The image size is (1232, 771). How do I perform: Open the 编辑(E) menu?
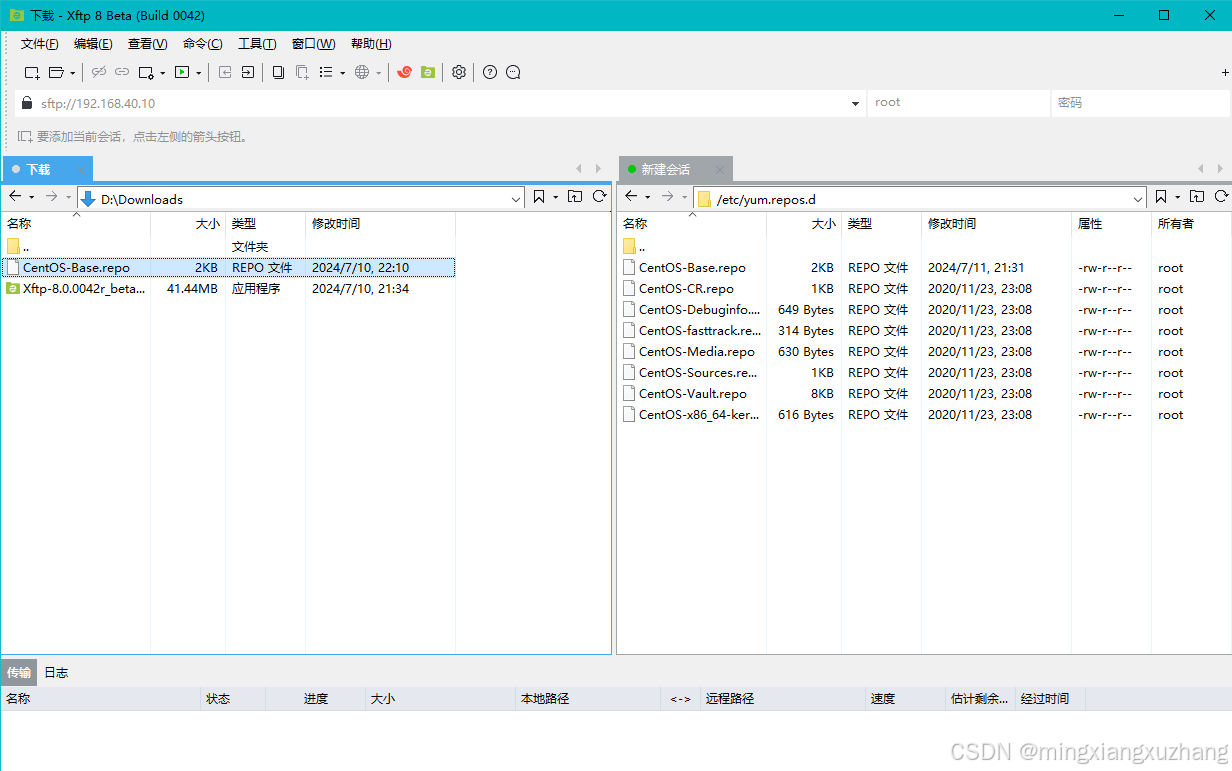click(x=93, y=44)
